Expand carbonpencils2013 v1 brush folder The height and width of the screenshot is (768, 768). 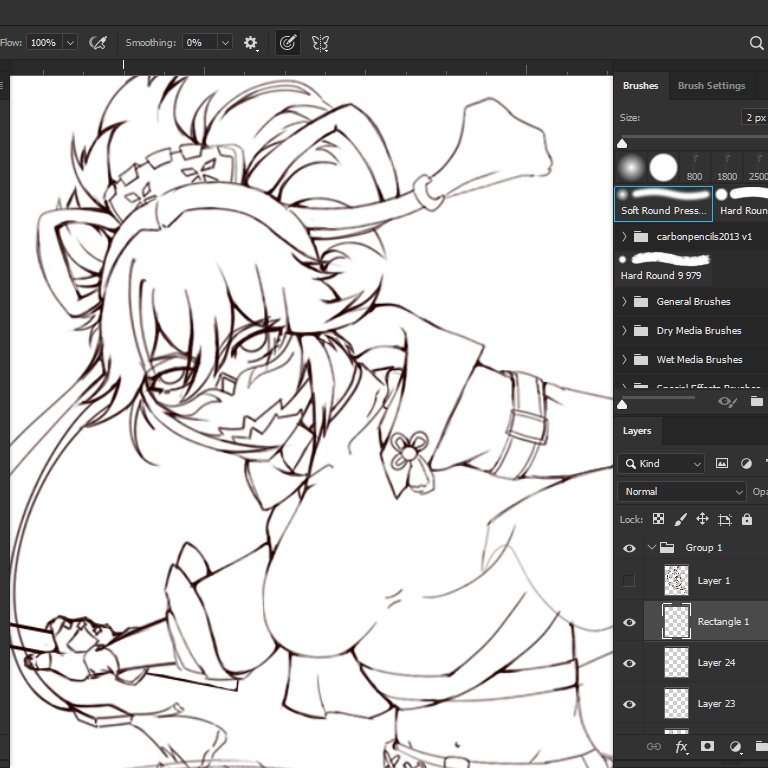[624, 237]
